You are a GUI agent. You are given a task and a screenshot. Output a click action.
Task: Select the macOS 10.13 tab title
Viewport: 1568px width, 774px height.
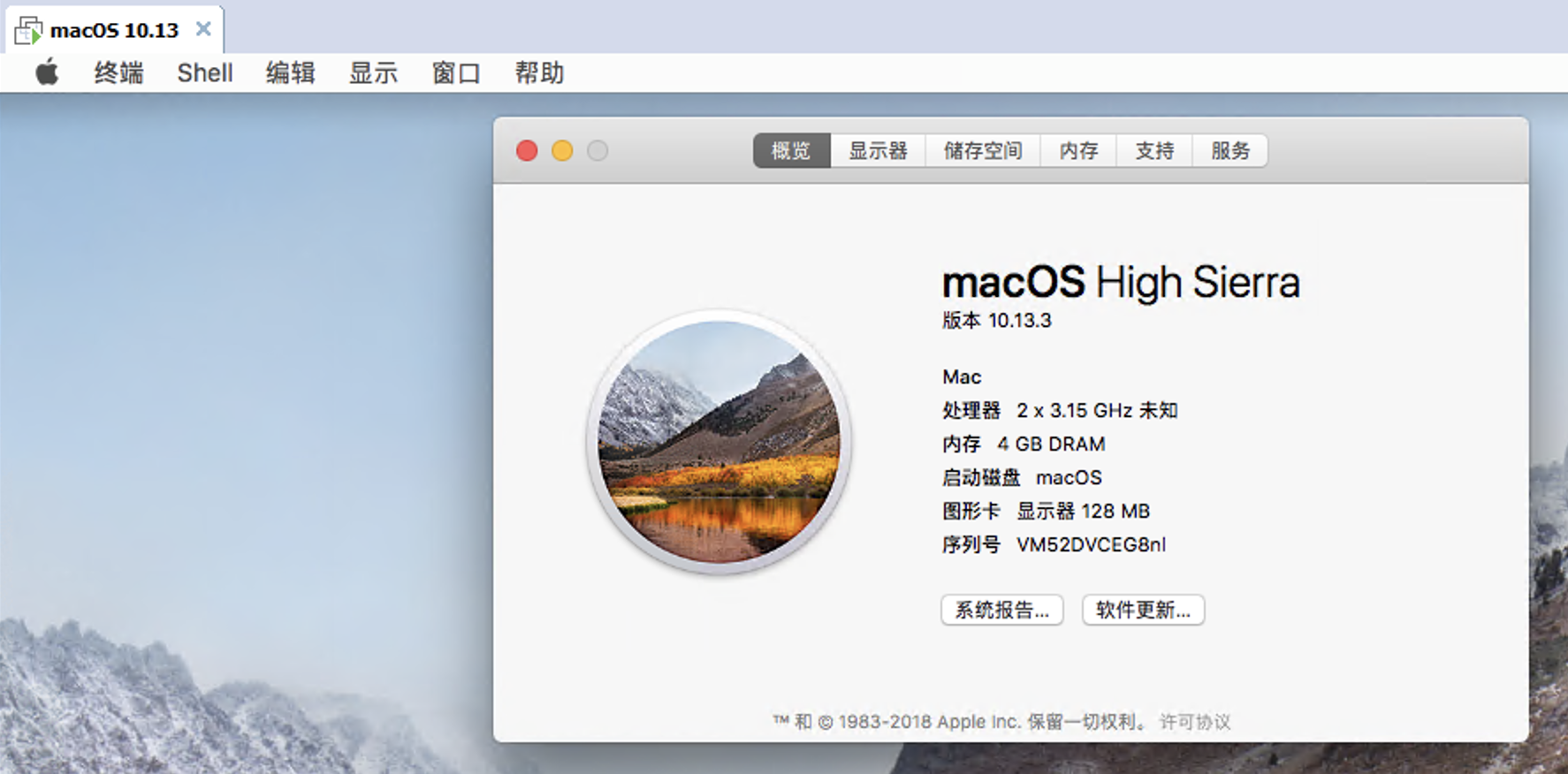coord(114,30)
